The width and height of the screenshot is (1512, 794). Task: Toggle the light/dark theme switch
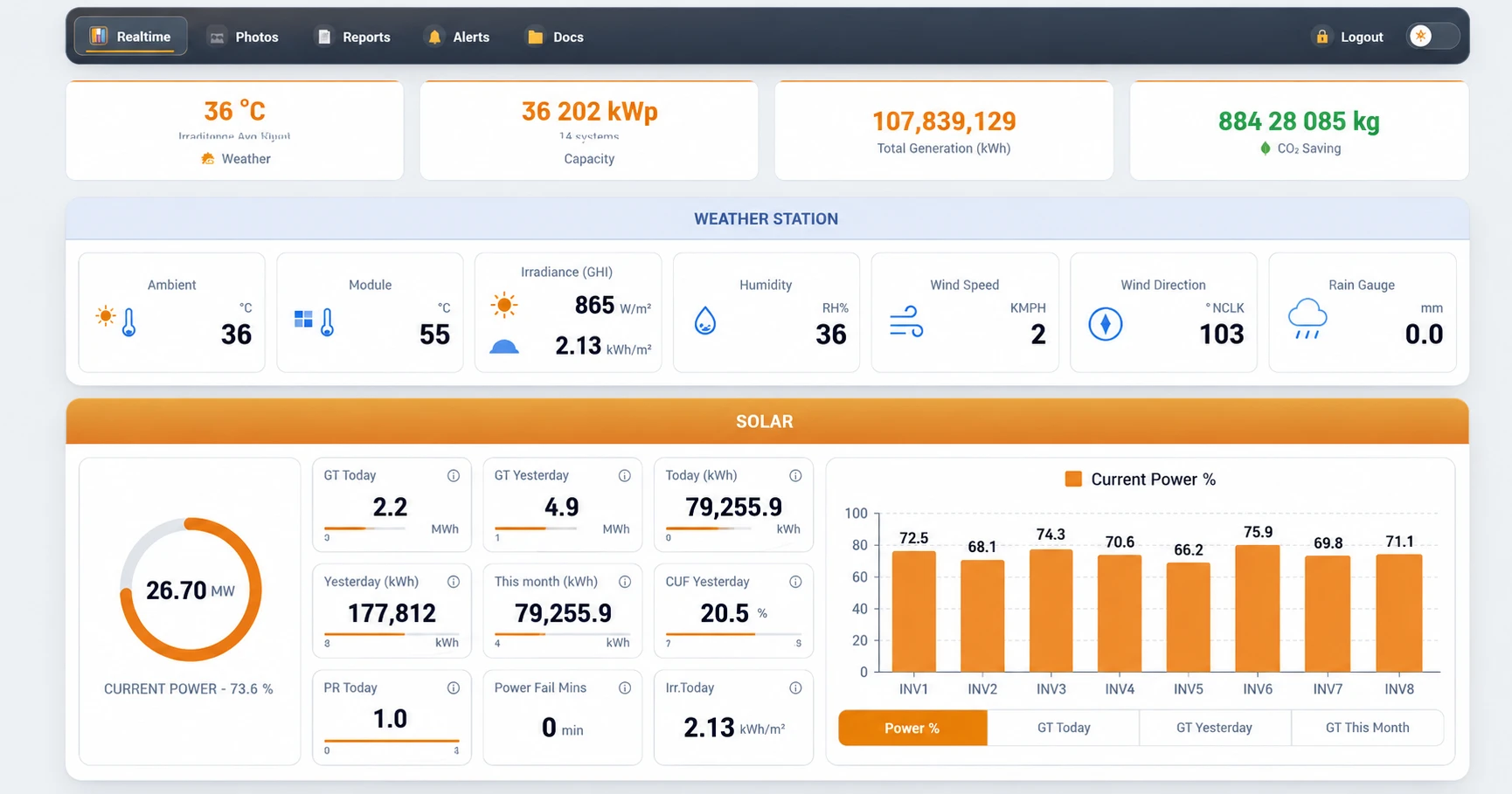point(1432,36)
